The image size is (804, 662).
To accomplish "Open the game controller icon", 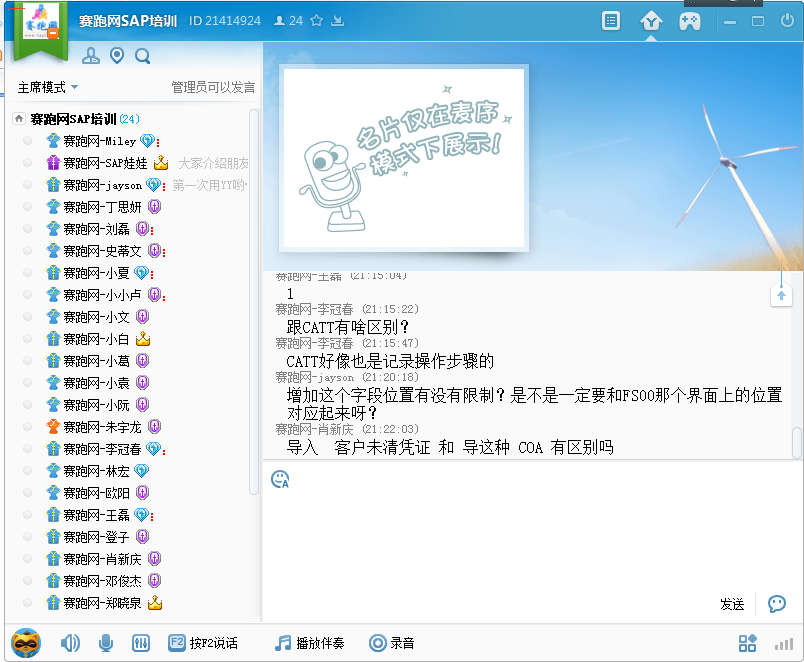I will pyautogui.click(x=690, y=22).
